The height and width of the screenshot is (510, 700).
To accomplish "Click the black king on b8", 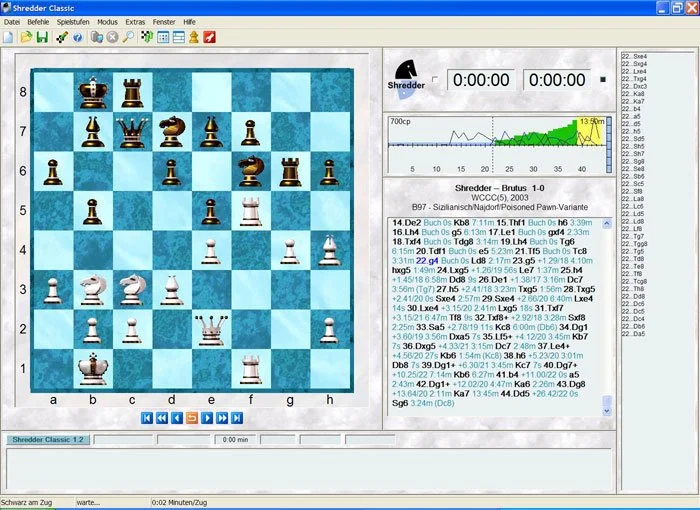I will pos(93,92).
